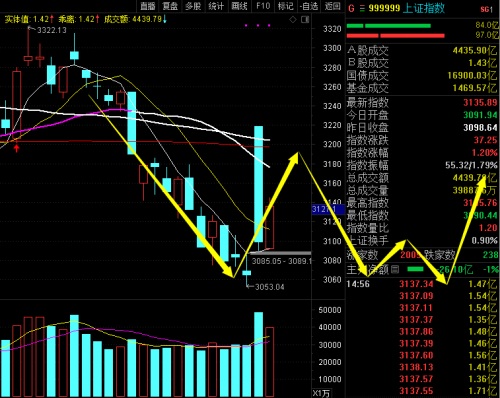
Task: Click the 标记 mark button
Action: [285, 6]
